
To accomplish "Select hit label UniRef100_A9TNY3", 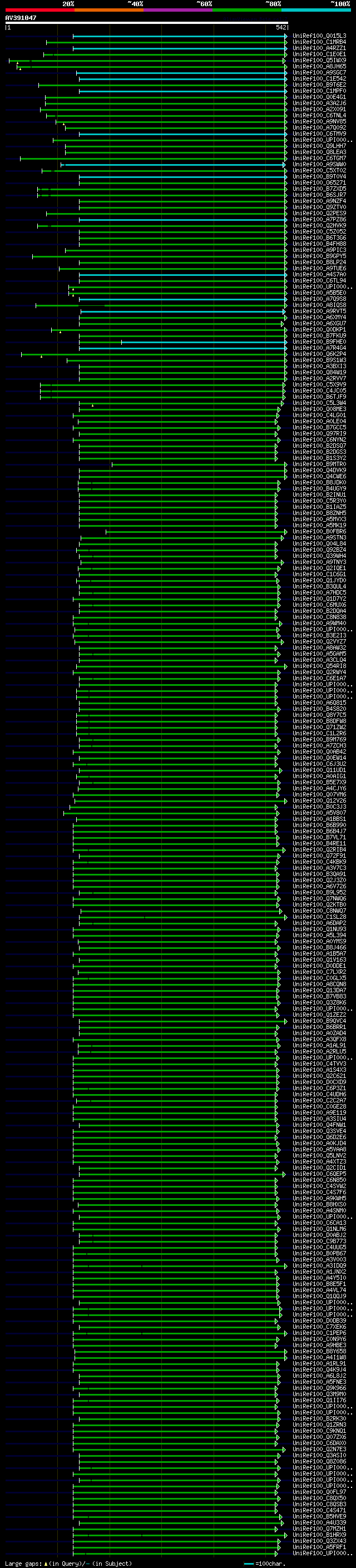I will 319,562.
